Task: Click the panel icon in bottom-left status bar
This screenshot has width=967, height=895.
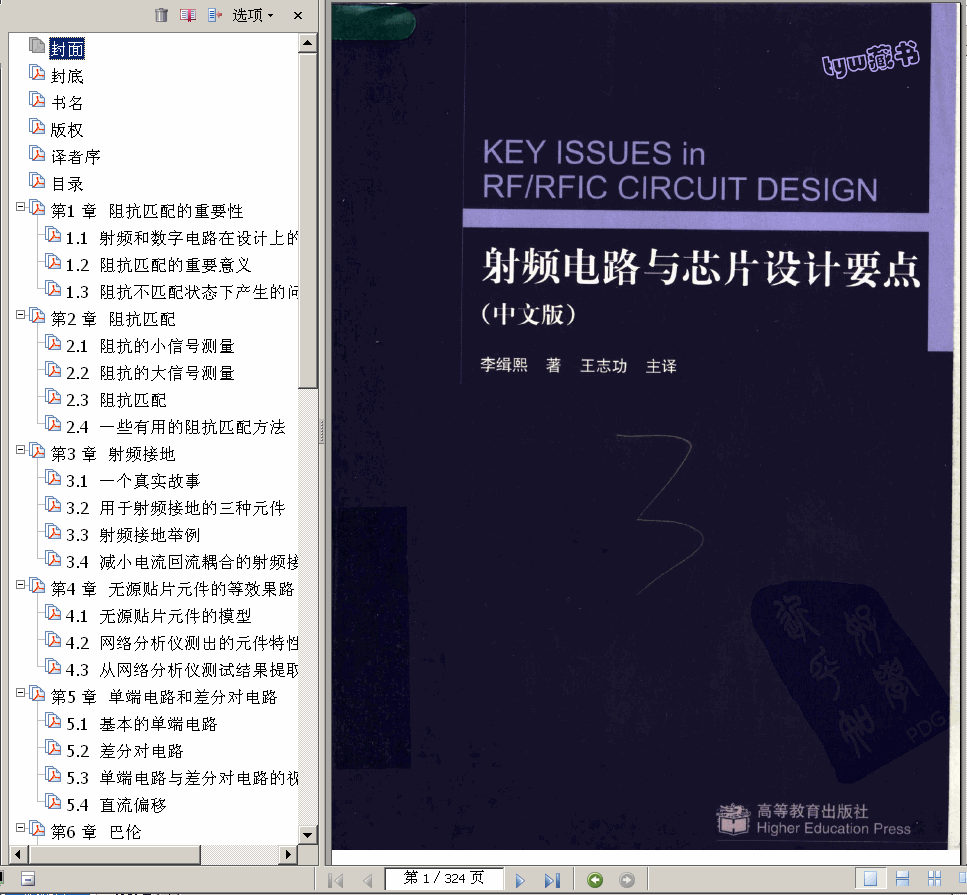Action: [28, 879]
